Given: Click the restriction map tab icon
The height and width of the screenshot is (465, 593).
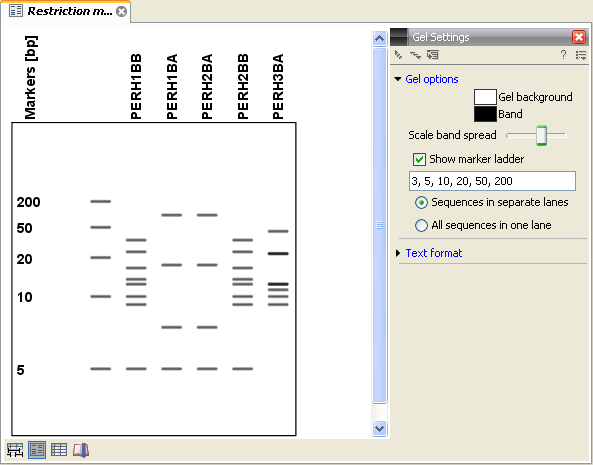Looking at the screenshot, I should point(16,11).
